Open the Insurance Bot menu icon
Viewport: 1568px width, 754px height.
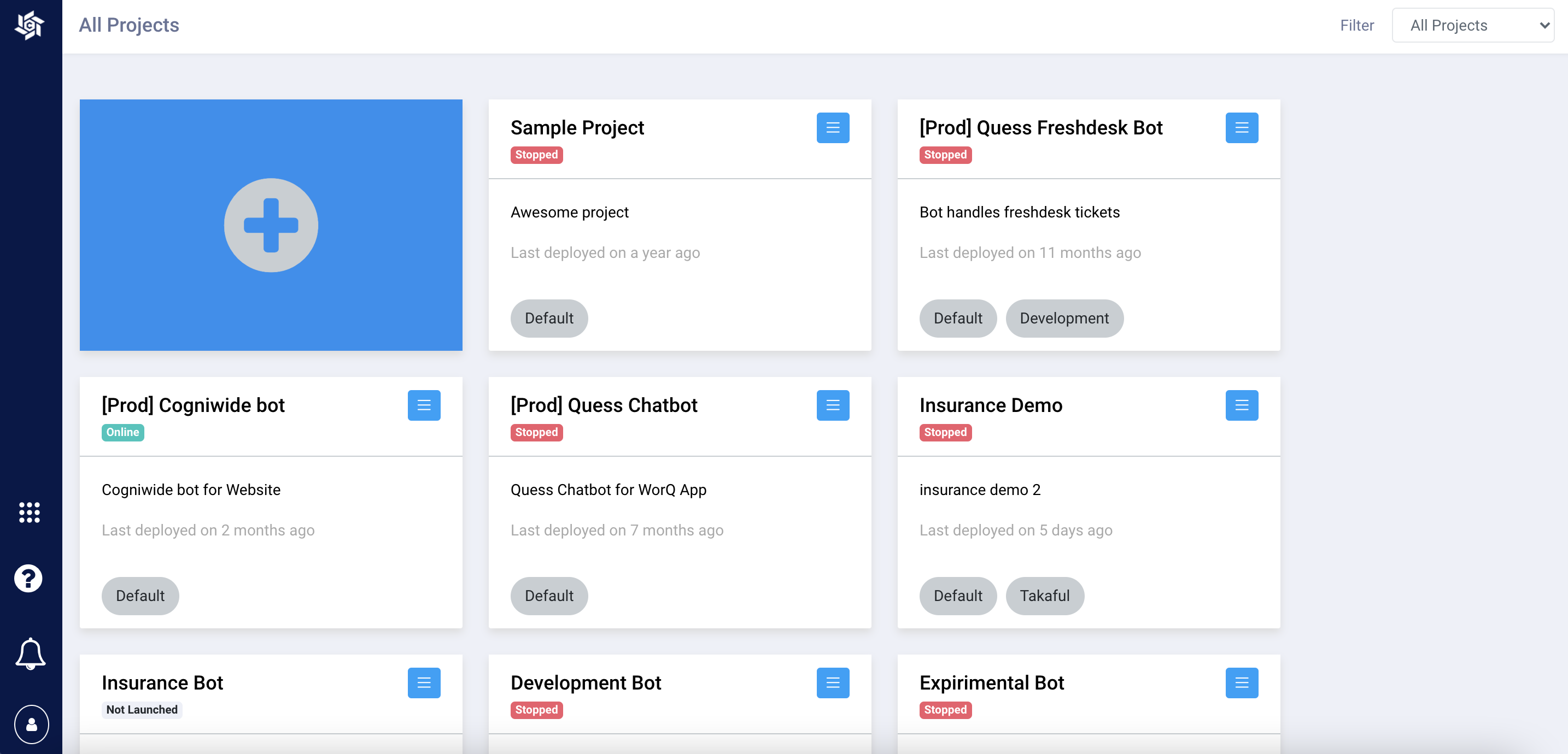tap(424, 683)
